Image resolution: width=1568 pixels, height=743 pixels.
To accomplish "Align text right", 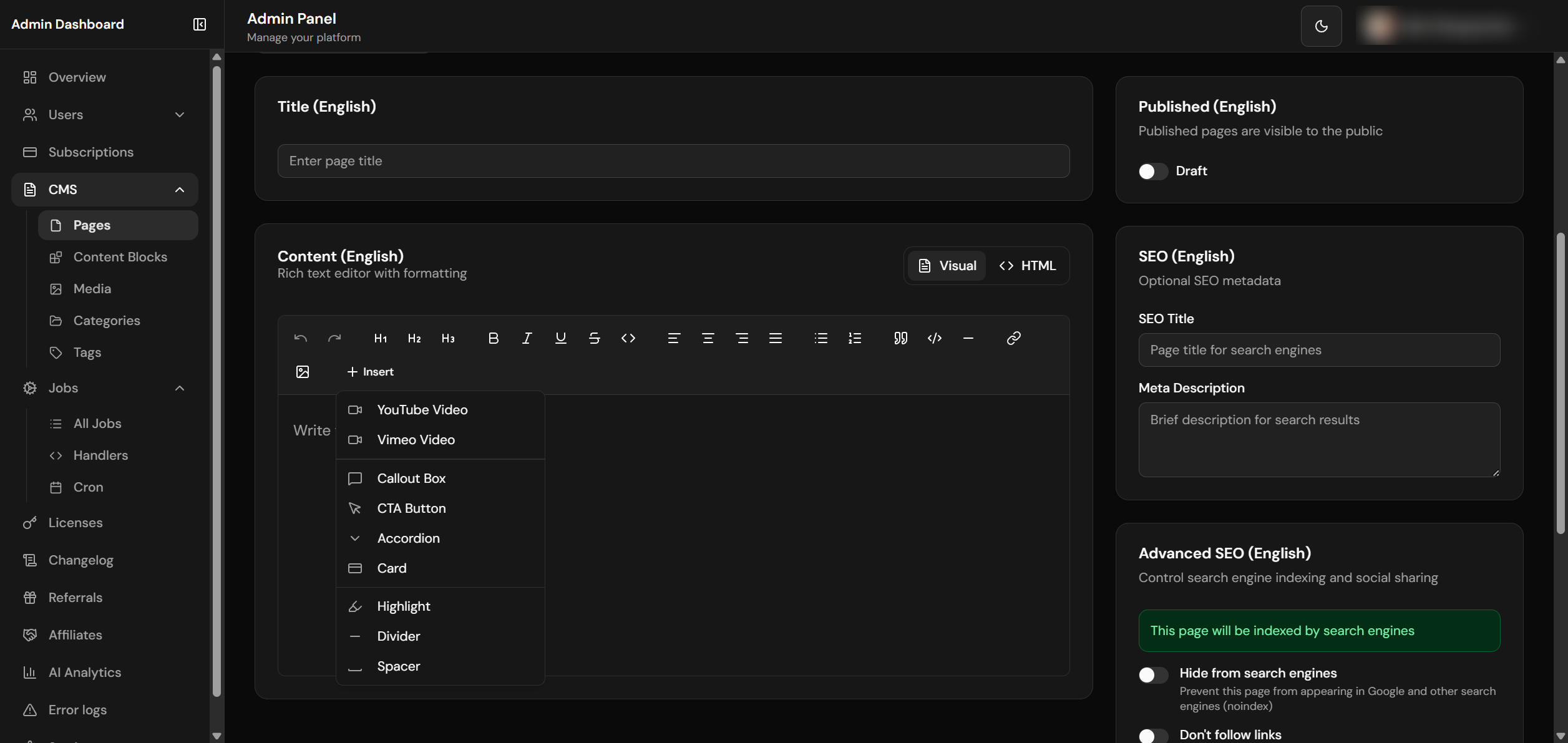I will tap(742, 338).
